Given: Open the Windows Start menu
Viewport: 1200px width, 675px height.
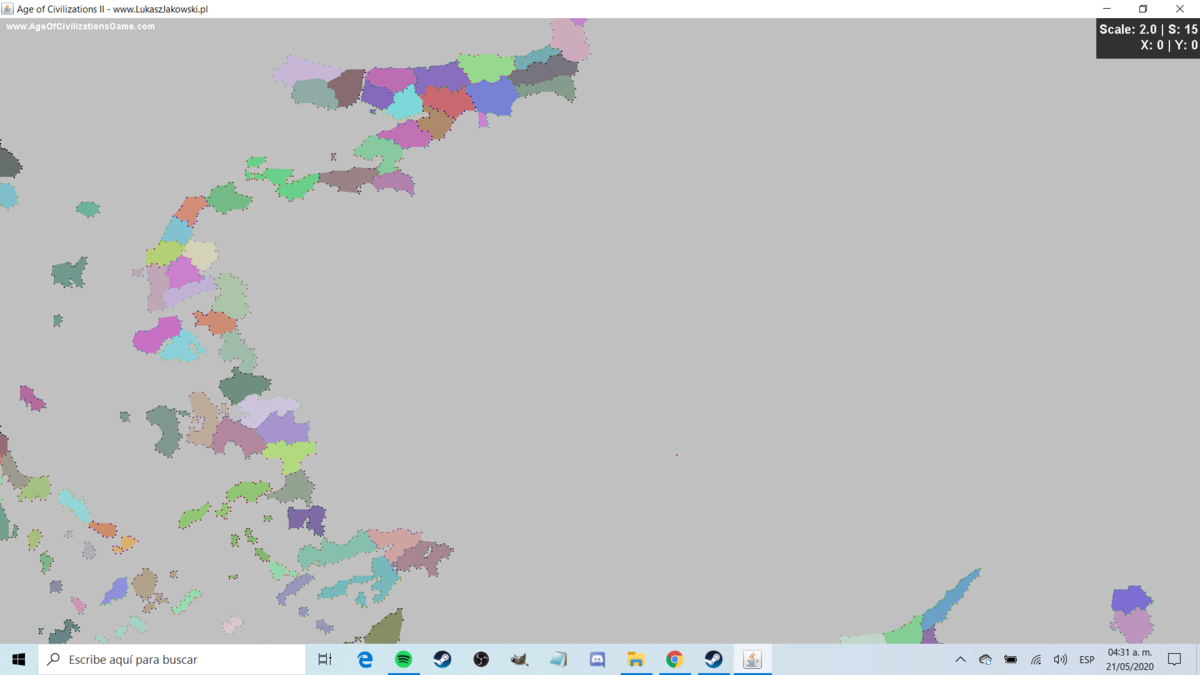Looking at the screenshot, I should (x=18, y=659).
